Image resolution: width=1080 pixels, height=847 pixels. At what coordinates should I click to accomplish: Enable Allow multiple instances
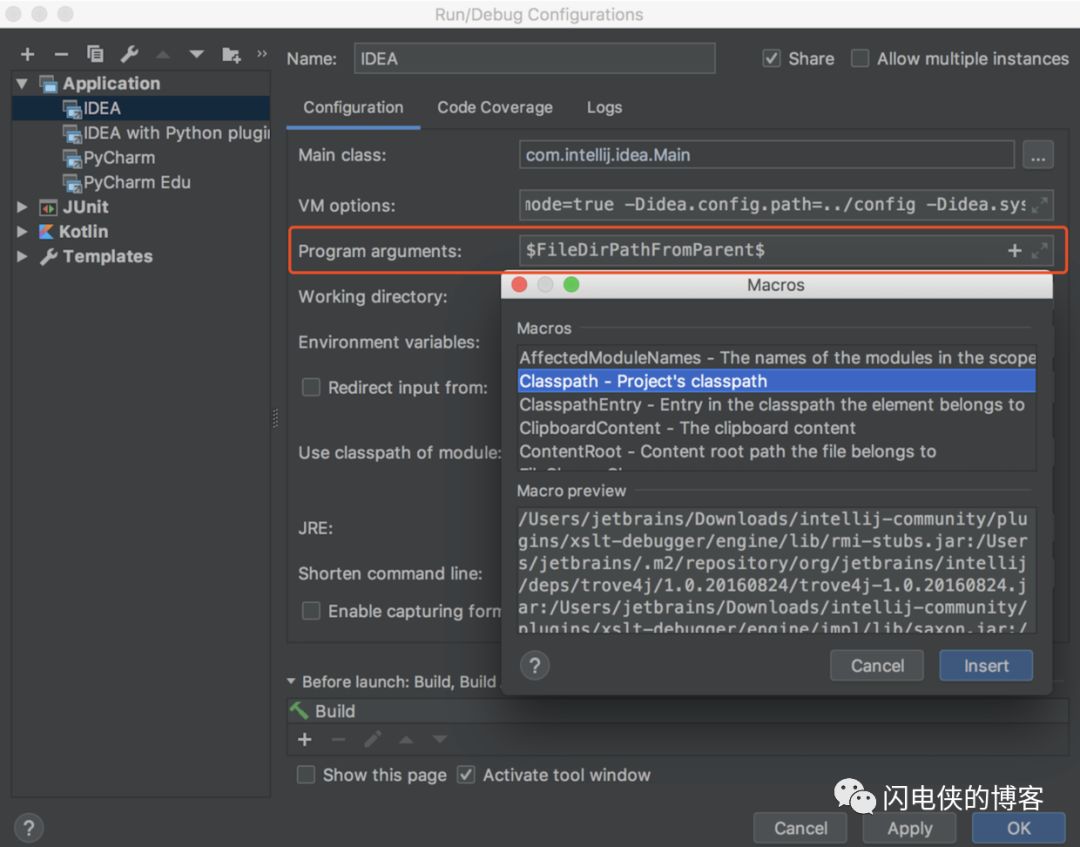[x=860, y=59]
